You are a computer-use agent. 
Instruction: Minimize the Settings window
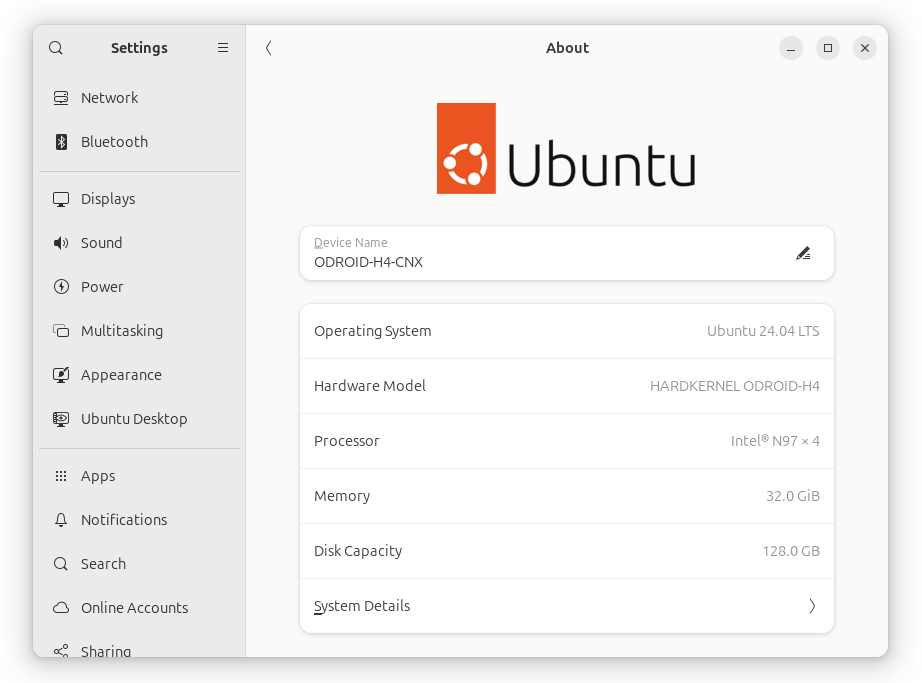pos(791,48)
